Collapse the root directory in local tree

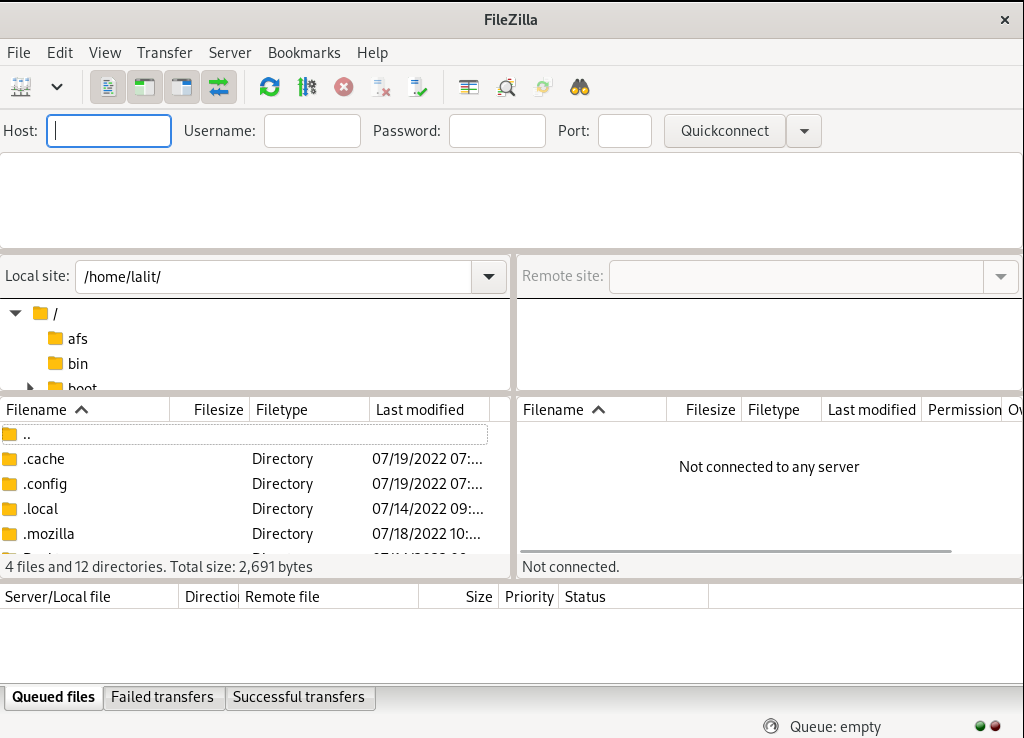(x=14, y=313)
